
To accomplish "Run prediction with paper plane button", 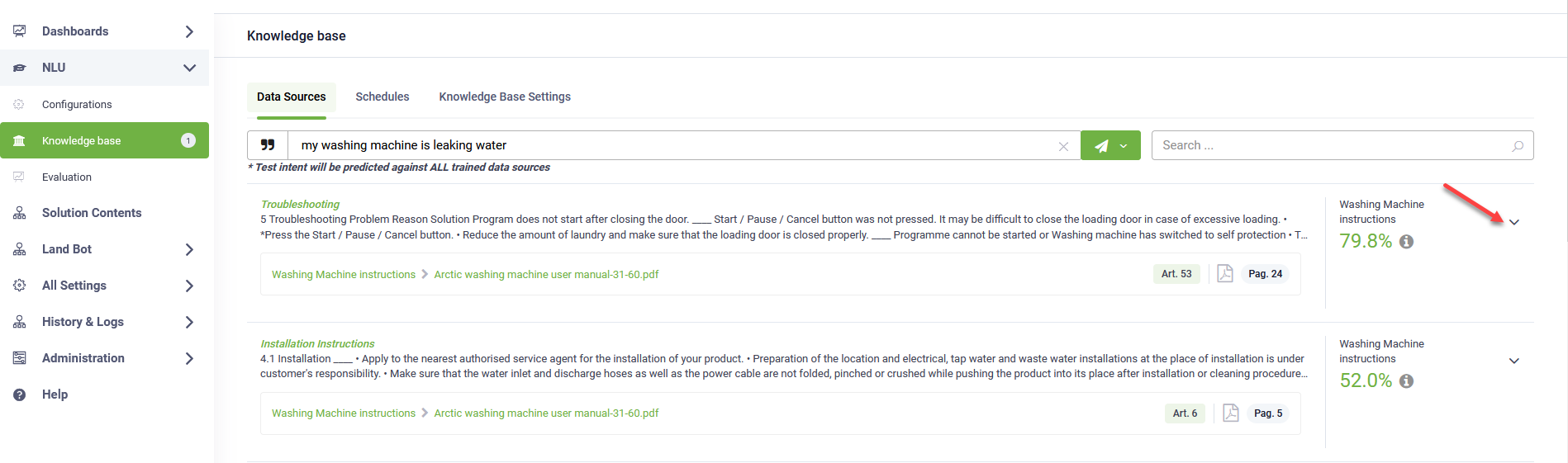I will 1100,145.
